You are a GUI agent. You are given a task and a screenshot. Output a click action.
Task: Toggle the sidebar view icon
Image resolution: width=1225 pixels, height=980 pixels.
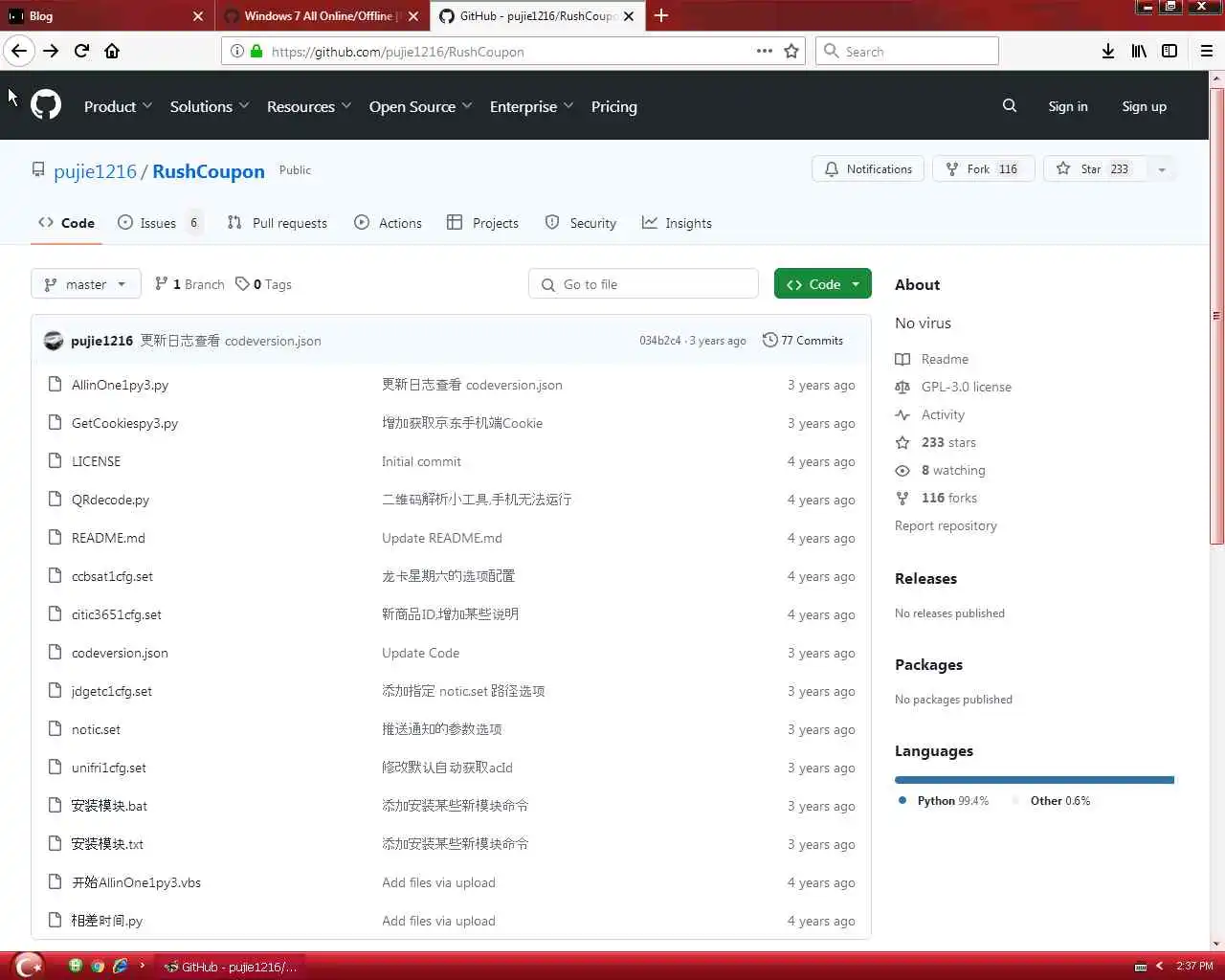pyautogui.click(x=1169, y=51)
